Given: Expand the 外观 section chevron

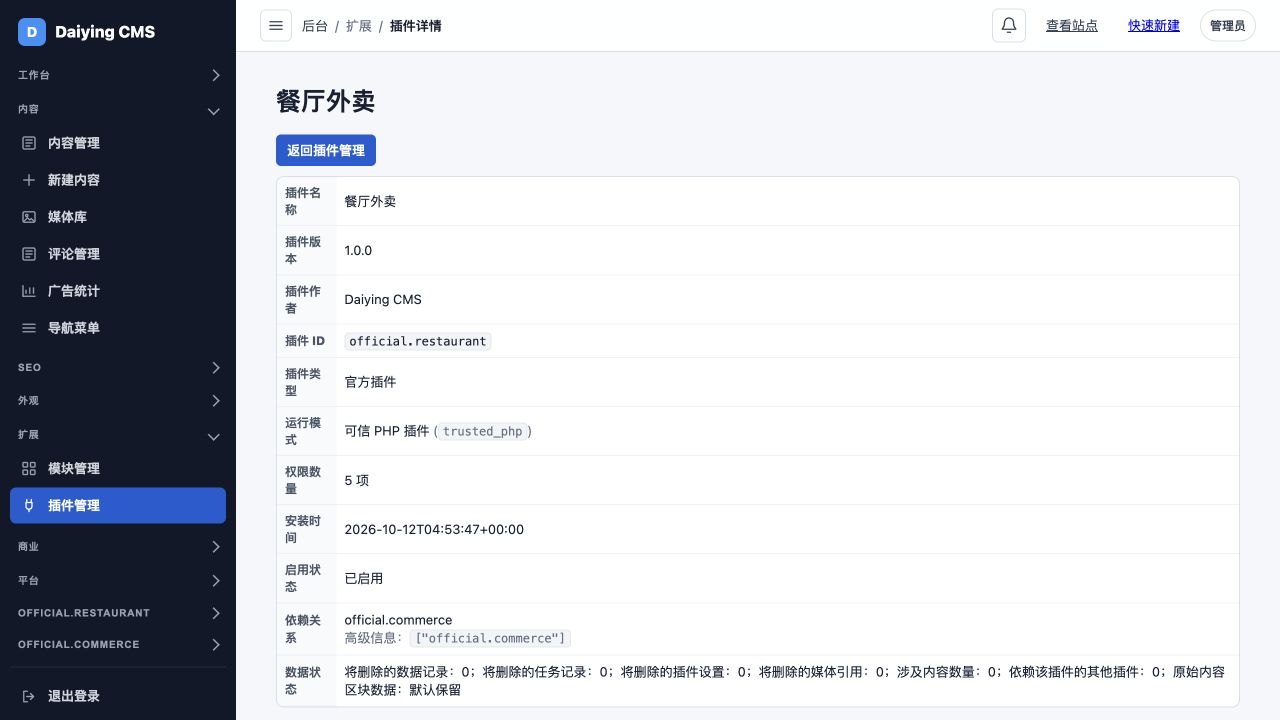Looking at the screenshot, I should click(x=216, y=401).
